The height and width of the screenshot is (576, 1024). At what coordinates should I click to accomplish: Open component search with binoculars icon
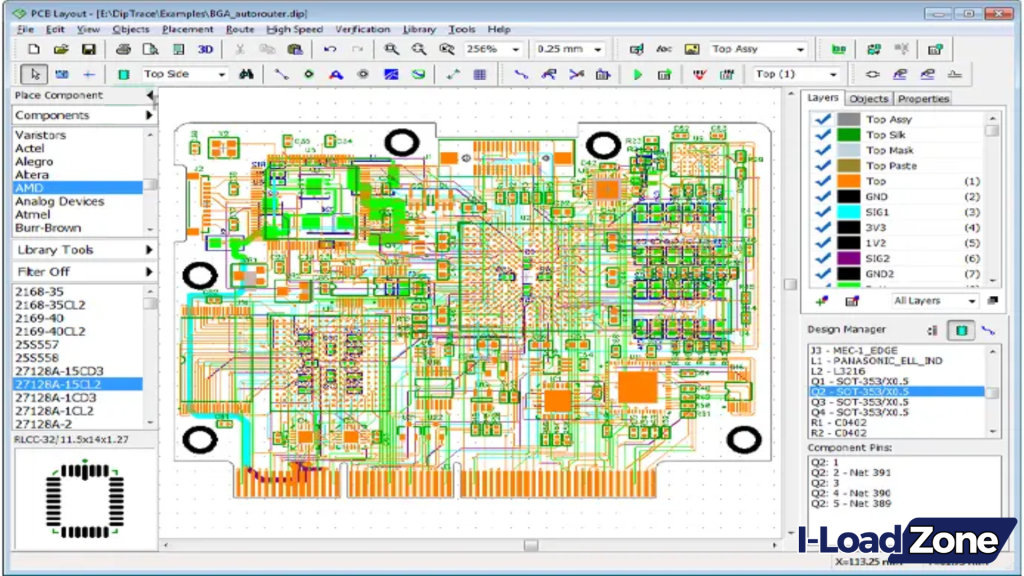tap(247, 73)
